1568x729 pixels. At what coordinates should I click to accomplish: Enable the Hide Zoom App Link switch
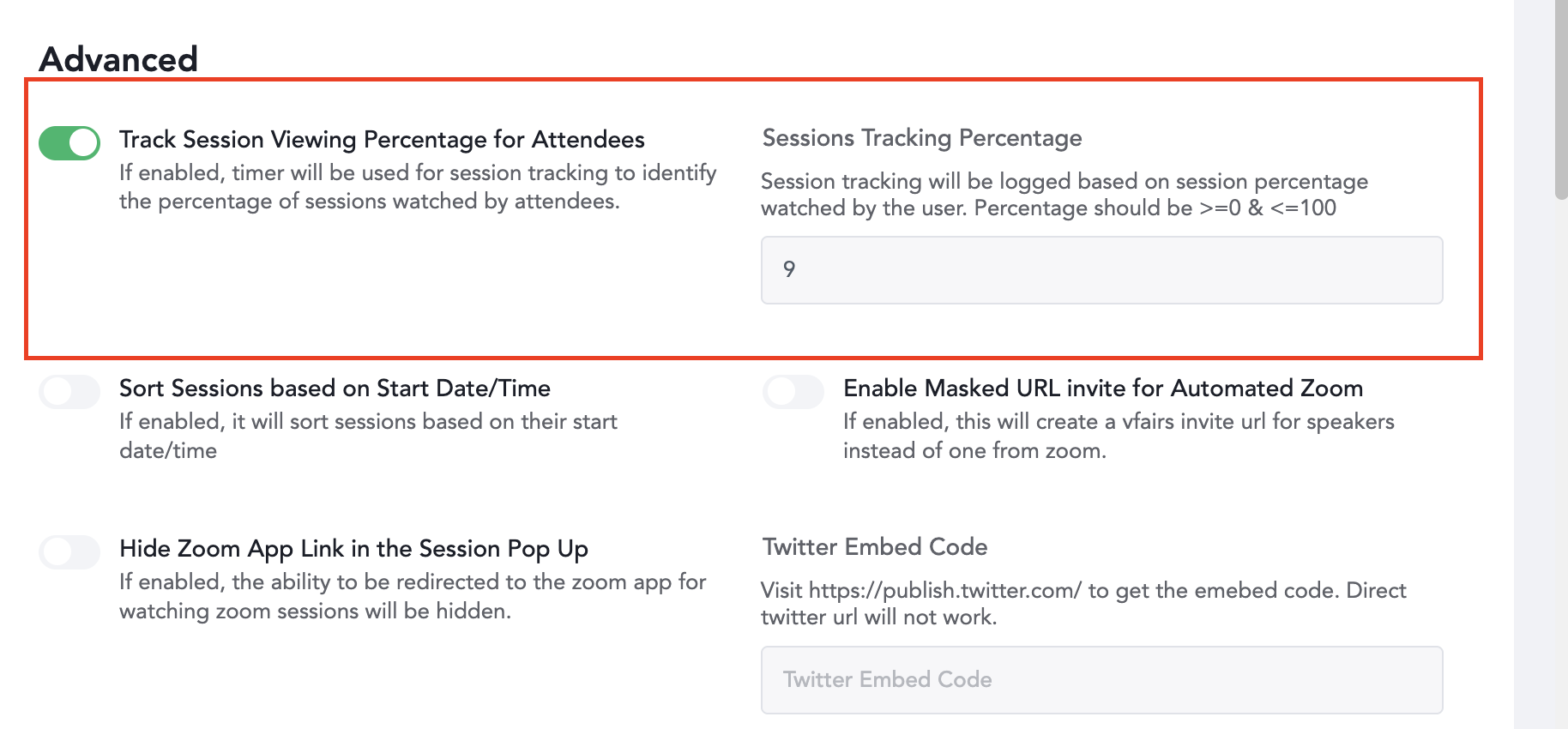pos(69,552)
